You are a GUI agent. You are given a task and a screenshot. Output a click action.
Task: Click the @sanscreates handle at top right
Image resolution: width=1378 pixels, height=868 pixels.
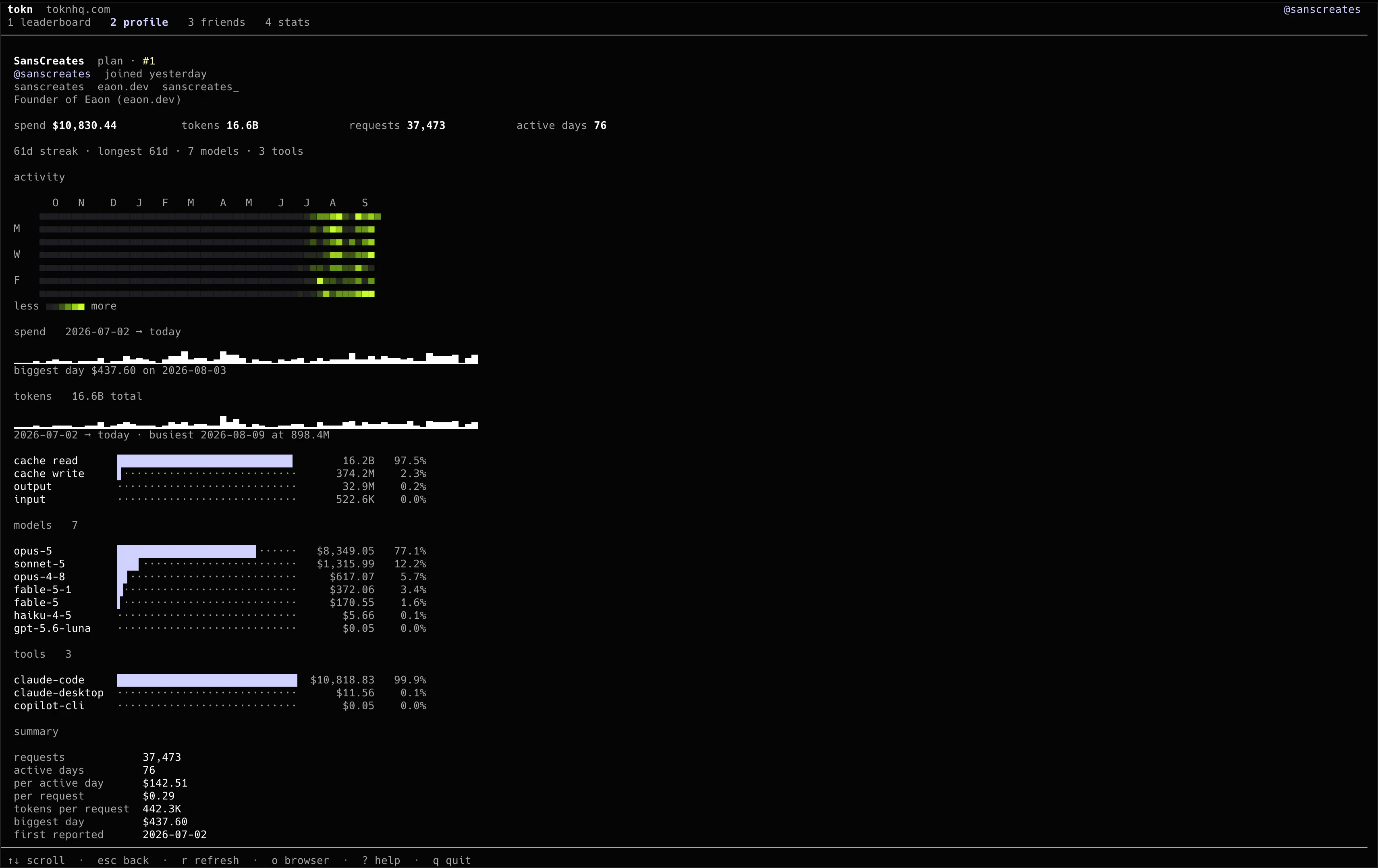(1321, 9)
